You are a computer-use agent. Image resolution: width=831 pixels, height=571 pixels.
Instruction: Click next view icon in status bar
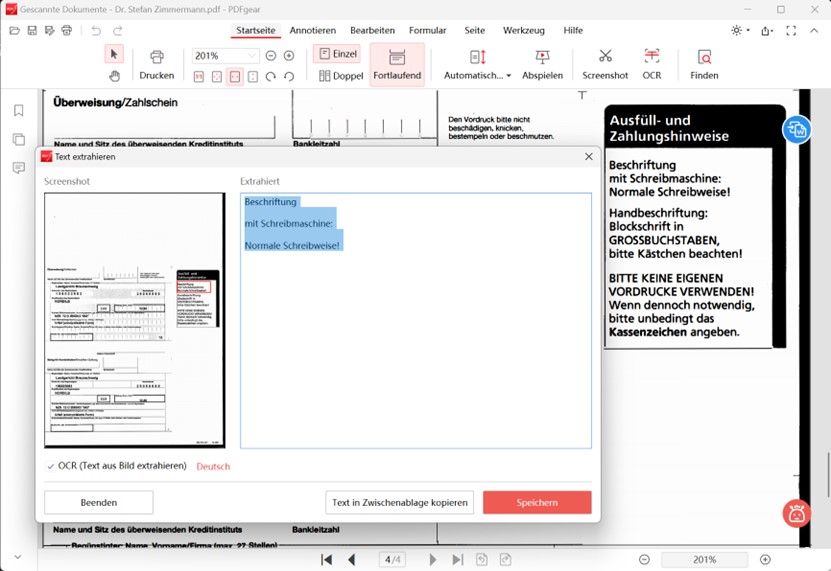tap(505, 559)
